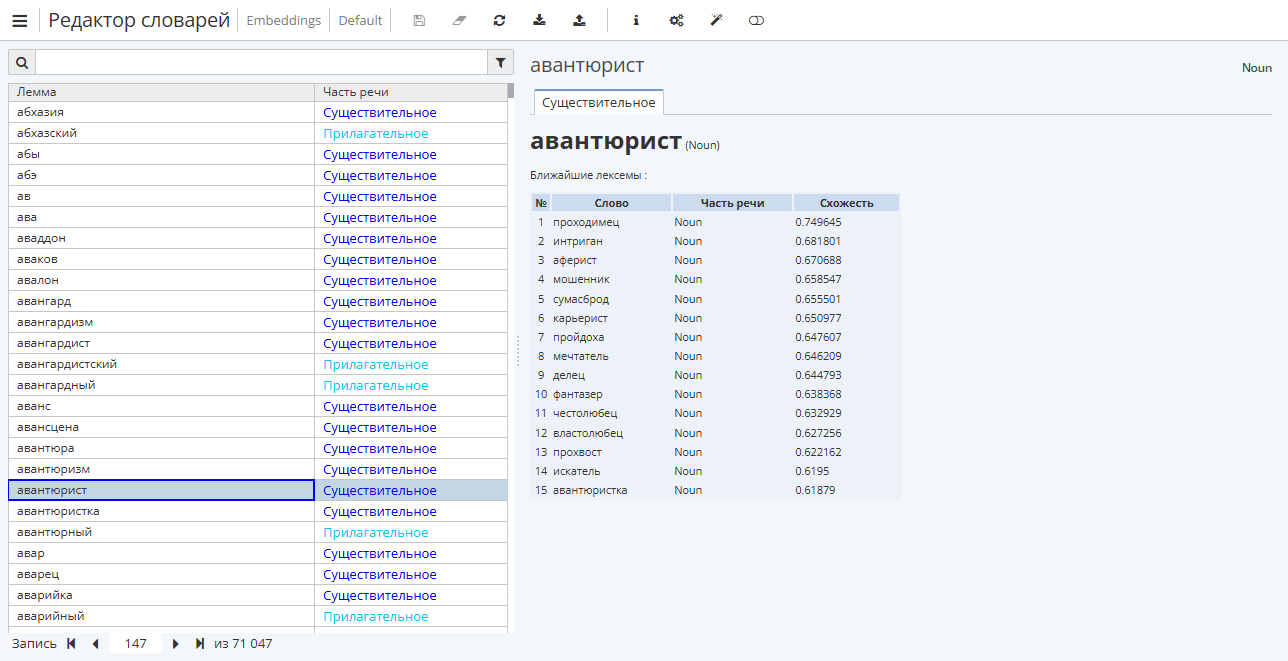Click the word проходимец in similarity table
The image size is (1288, 661).
586,222
